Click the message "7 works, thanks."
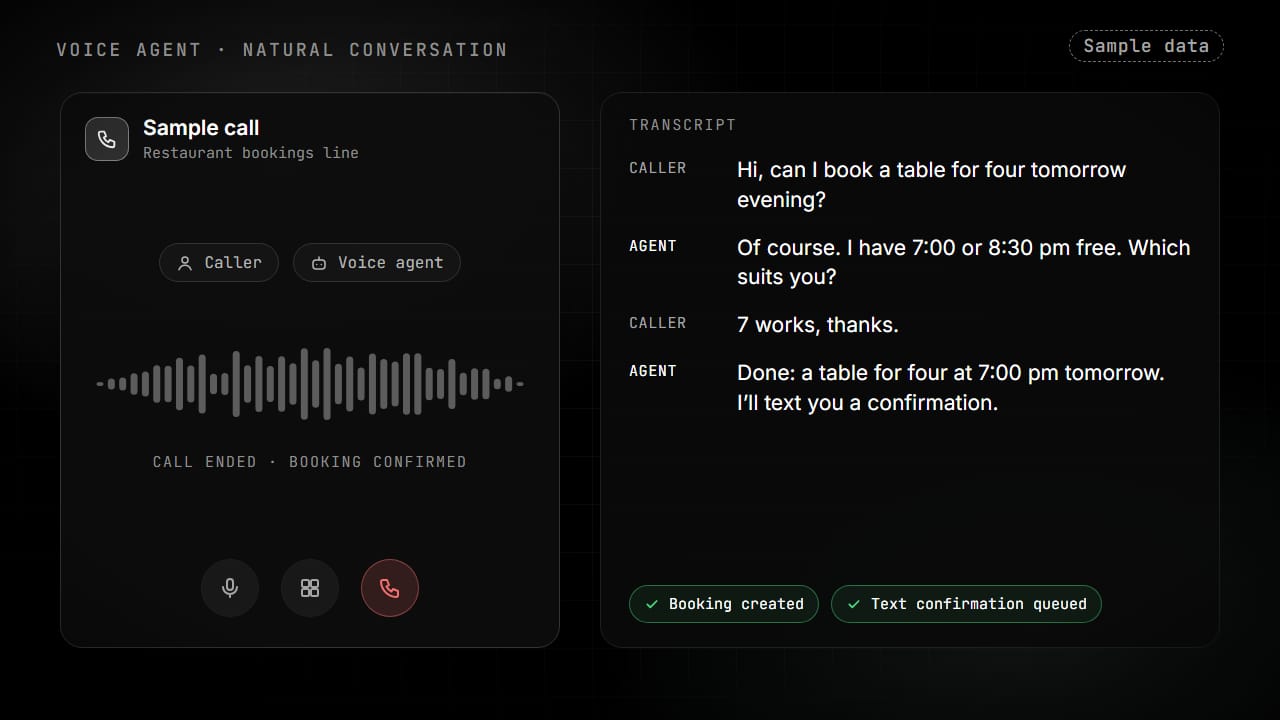Image resolution: width=1280 pixels, height=720 pixels. (x=818, y=325)
